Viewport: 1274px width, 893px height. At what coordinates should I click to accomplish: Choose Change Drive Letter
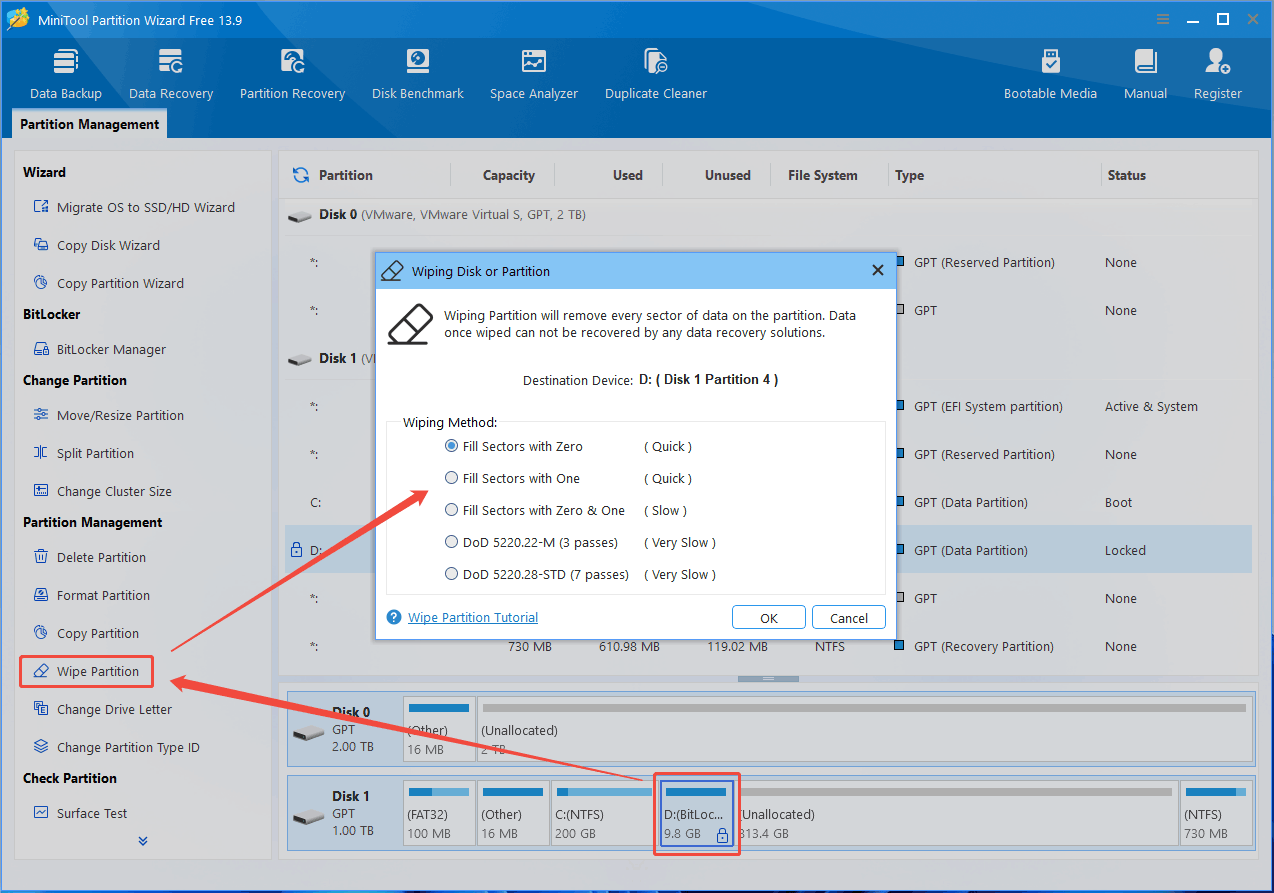click(x=102, y=709)
